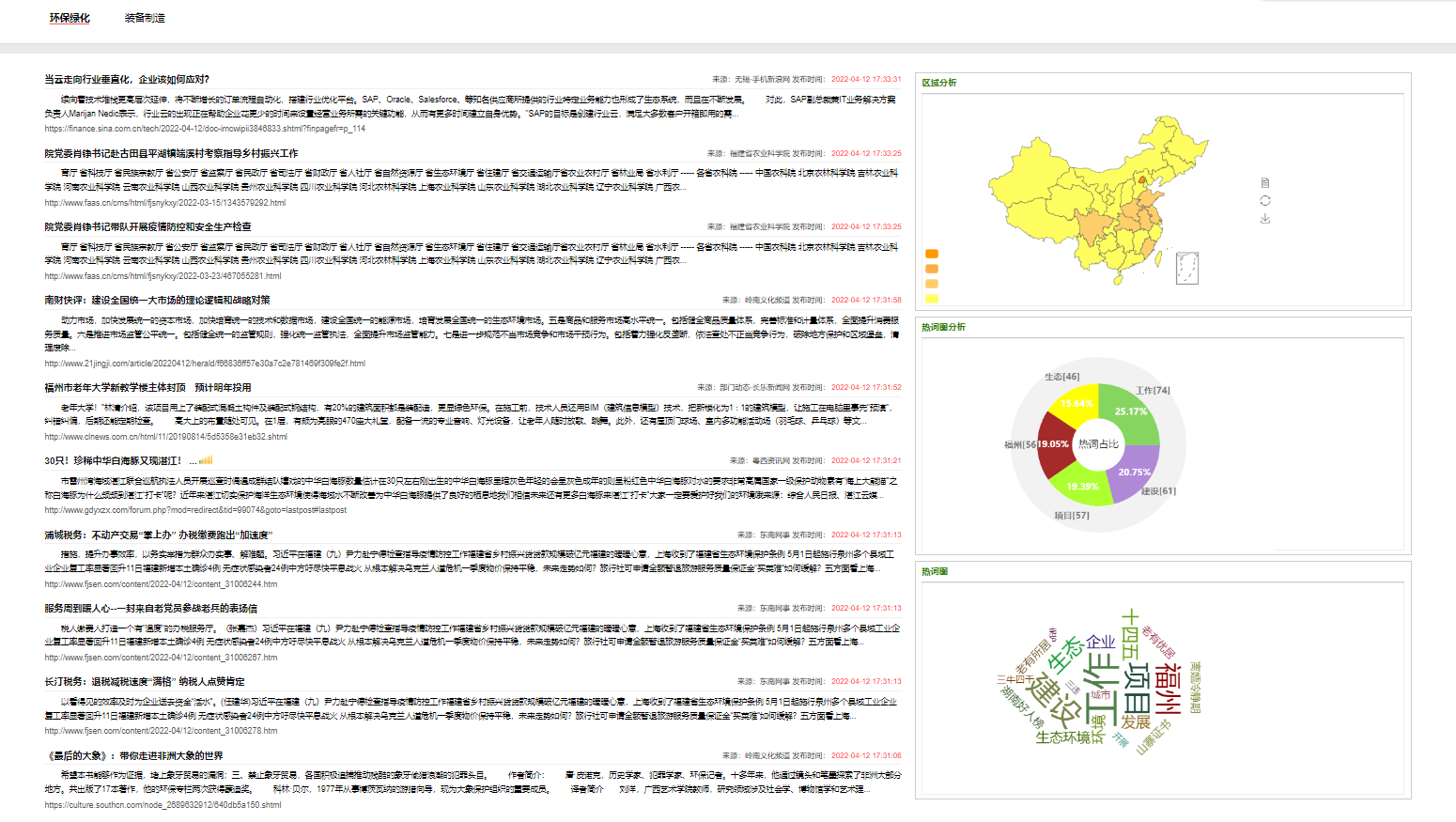Click the fjsen.com URL ending 31006244.htm

(161, 584)
